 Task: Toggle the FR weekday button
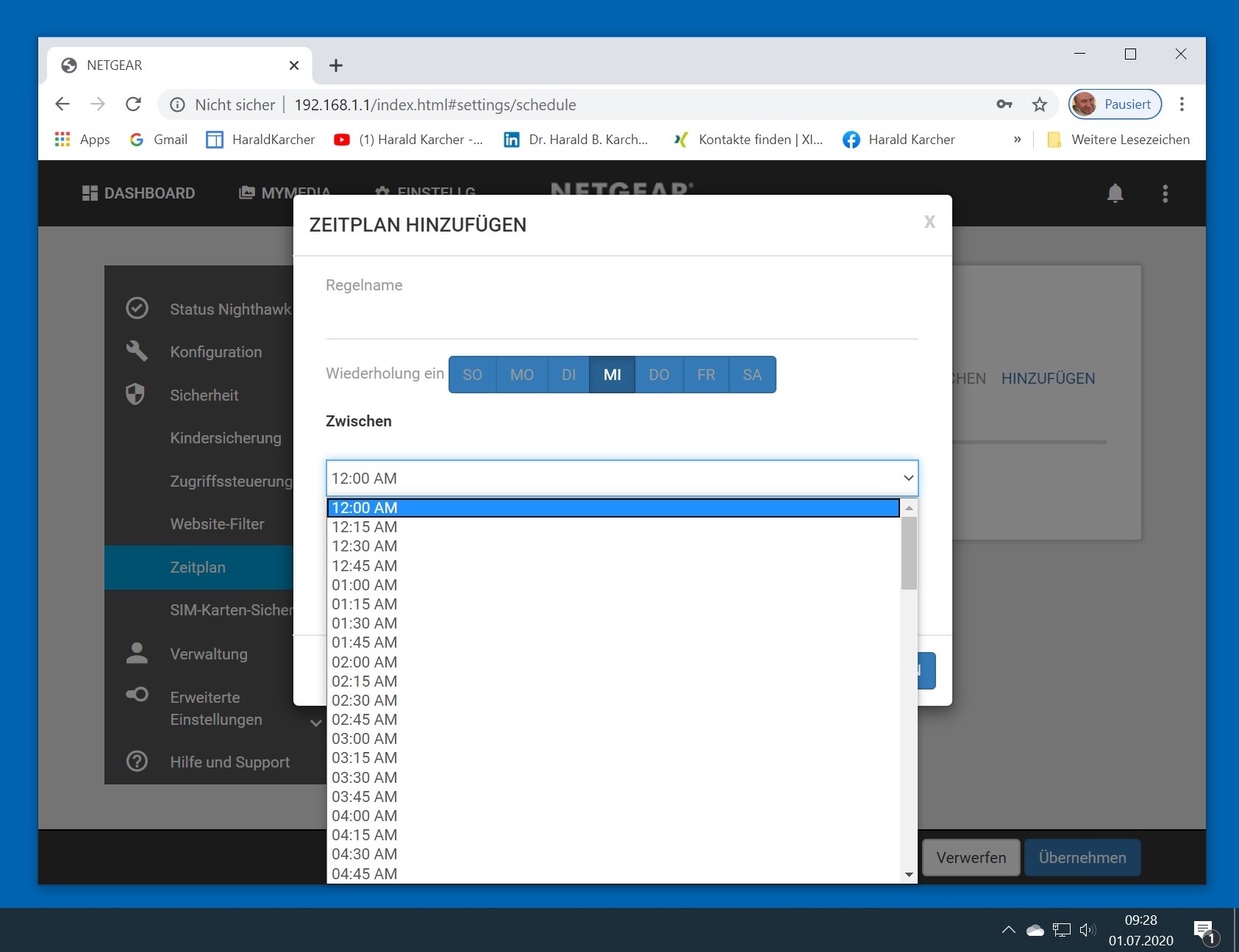(706, 375)
